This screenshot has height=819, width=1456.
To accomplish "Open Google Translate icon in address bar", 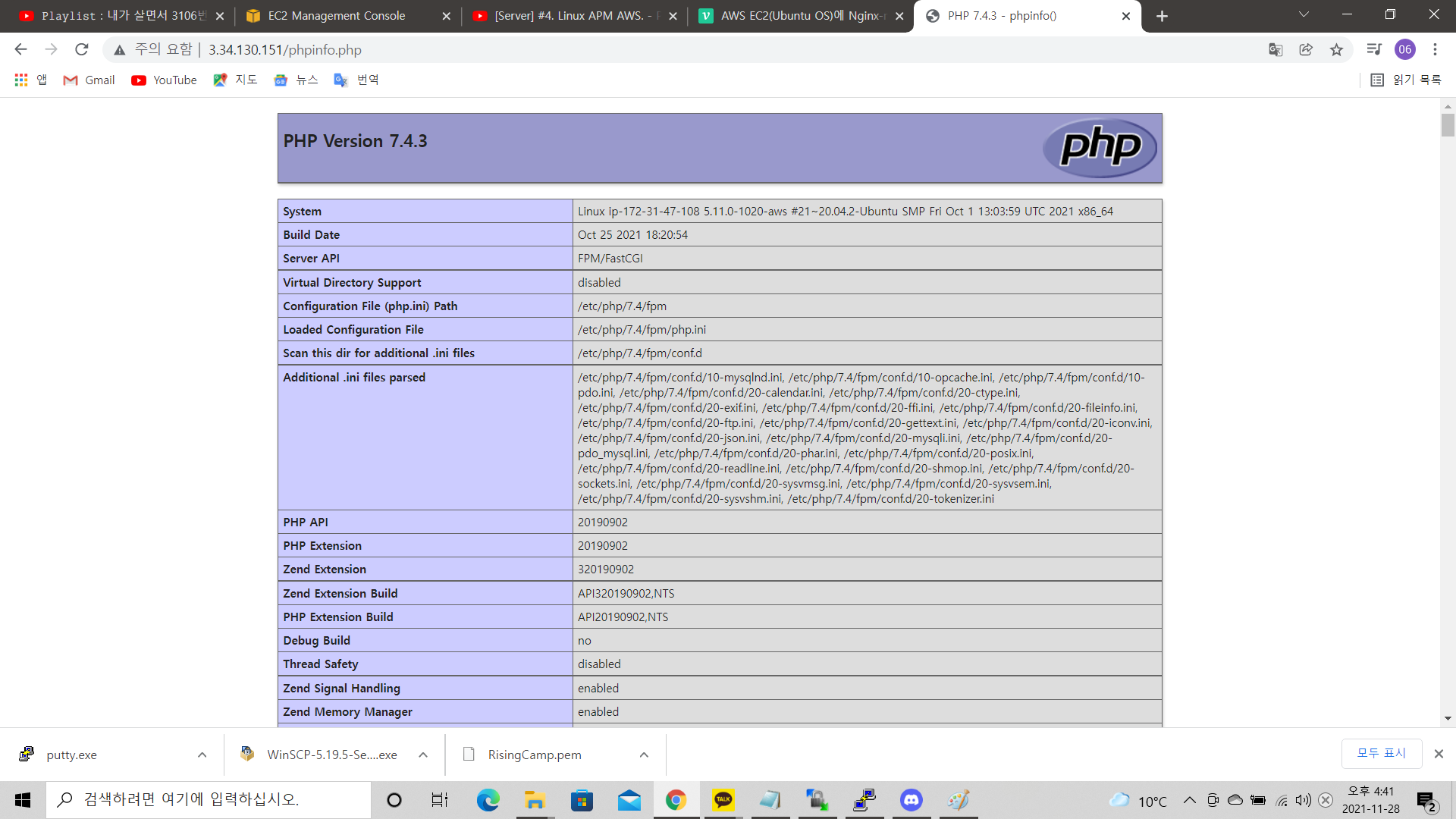I will click(1276, 49).
